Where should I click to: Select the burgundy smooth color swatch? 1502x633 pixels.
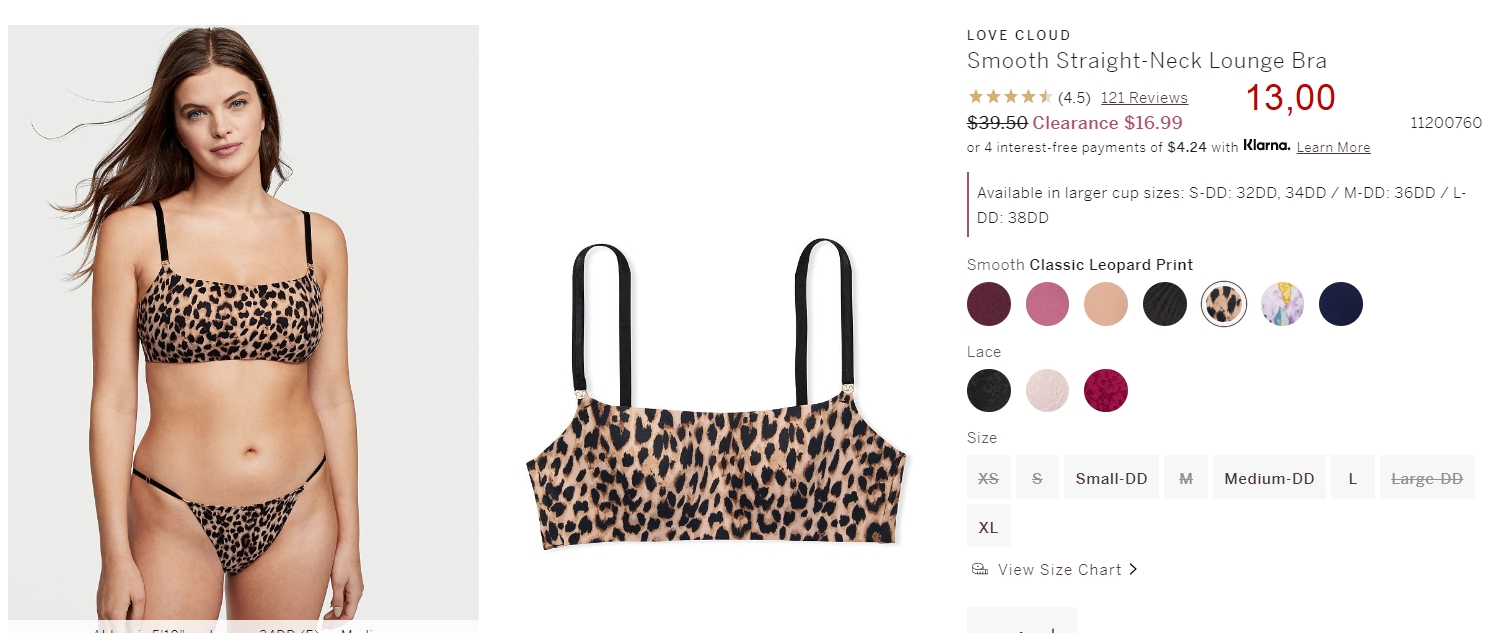(989, 304)
